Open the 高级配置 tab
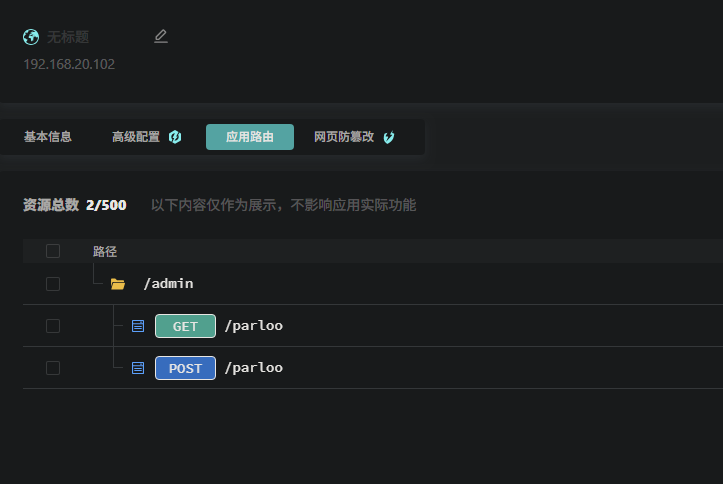723x484 pixels. point(136,137)
